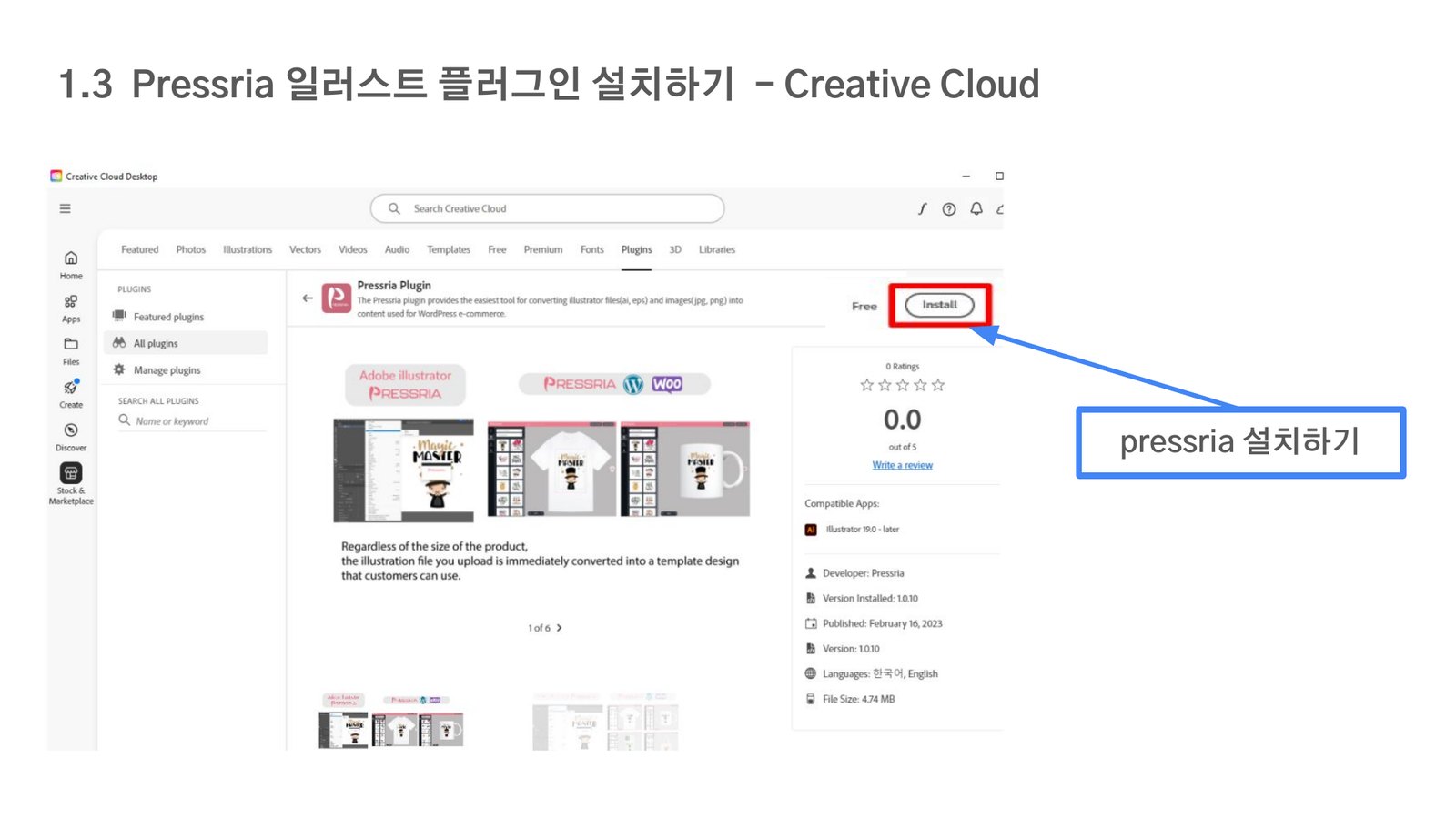Click next arrow beside '1 of 6'
This screenshot has height=819, width=1456.
click(559, 628)
